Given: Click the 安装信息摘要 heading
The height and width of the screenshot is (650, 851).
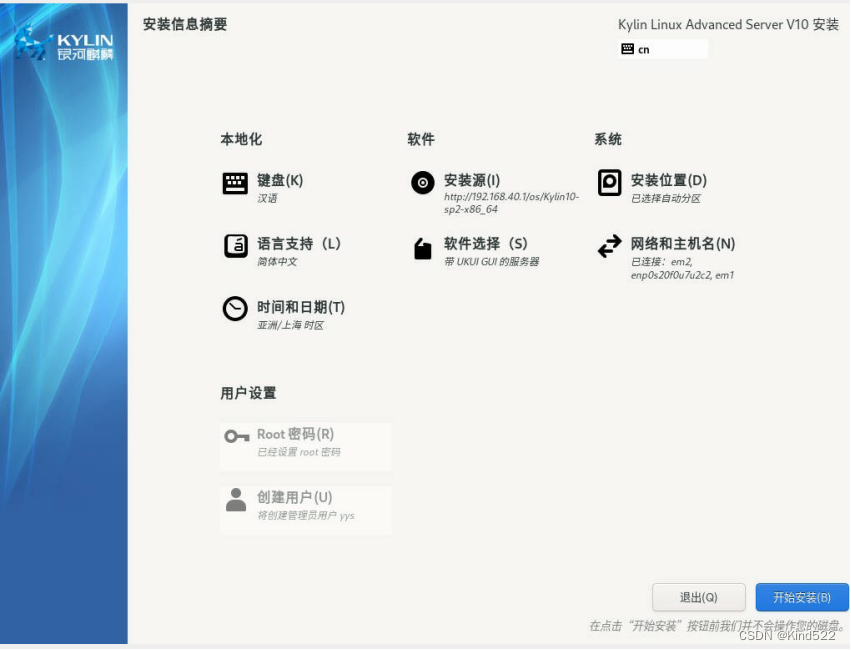Looking at the screenshot, I should [185, 24].
